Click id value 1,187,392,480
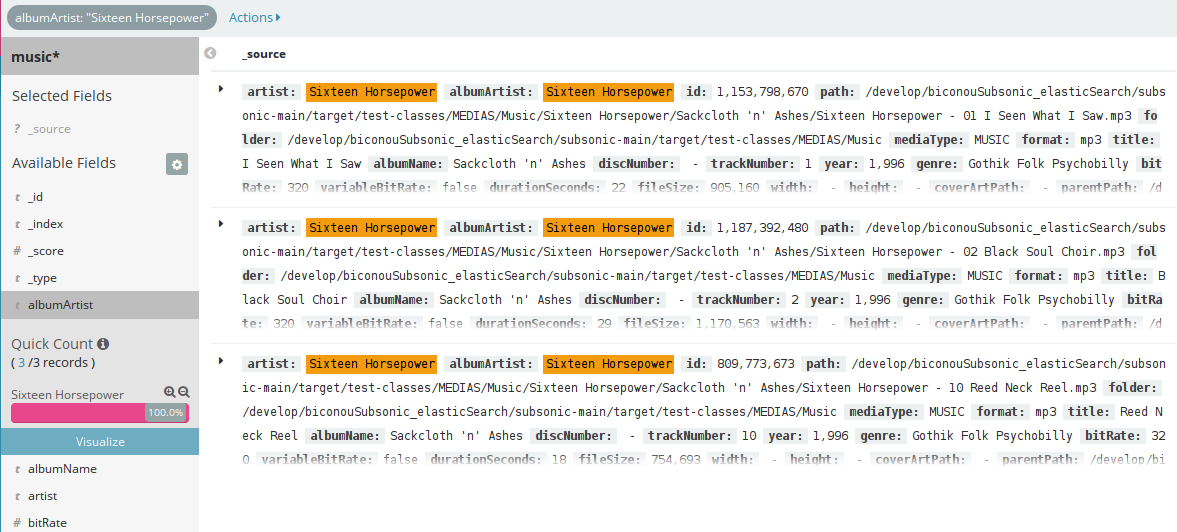 763,227
